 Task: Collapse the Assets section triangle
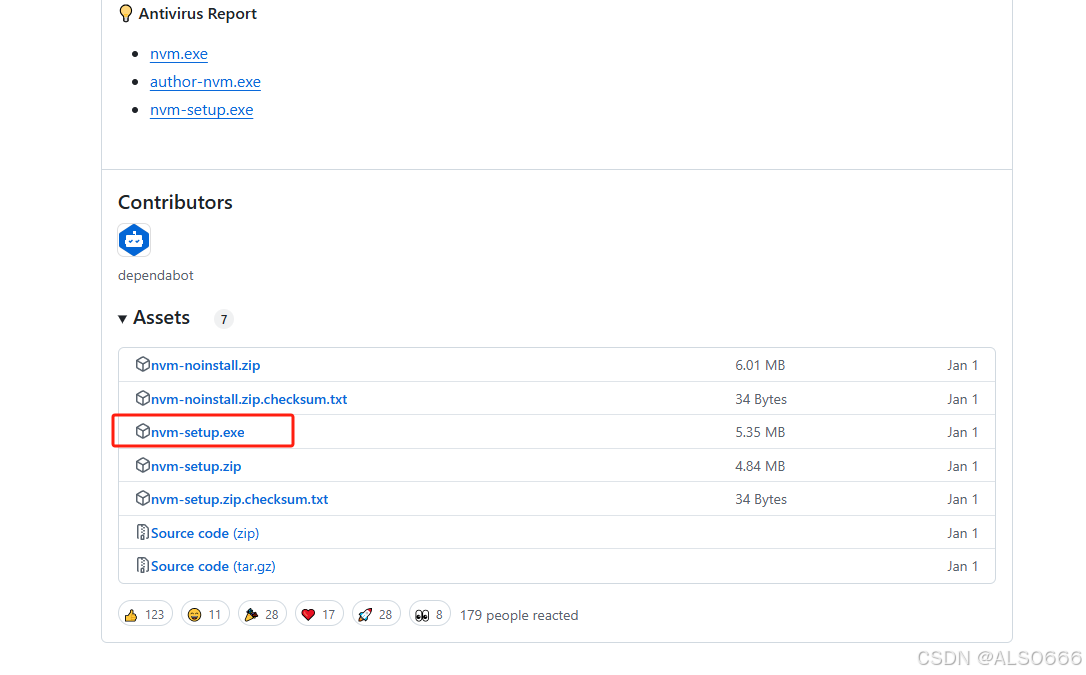123,318
